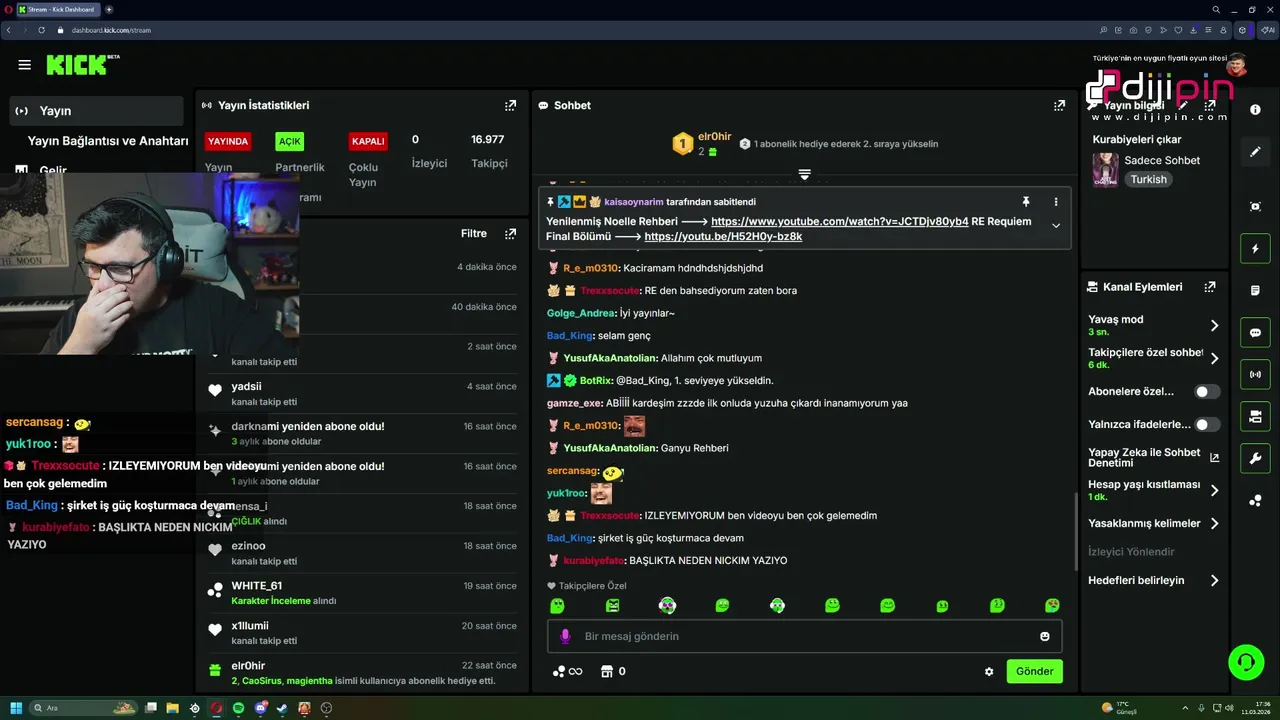Reload the page in the browser

pos(42,30)
